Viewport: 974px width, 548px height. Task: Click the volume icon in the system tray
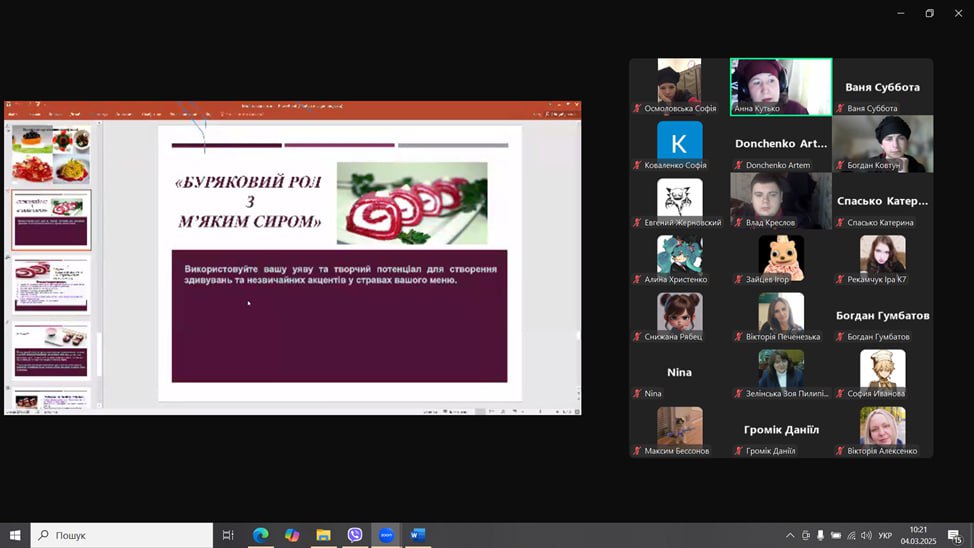866,535
